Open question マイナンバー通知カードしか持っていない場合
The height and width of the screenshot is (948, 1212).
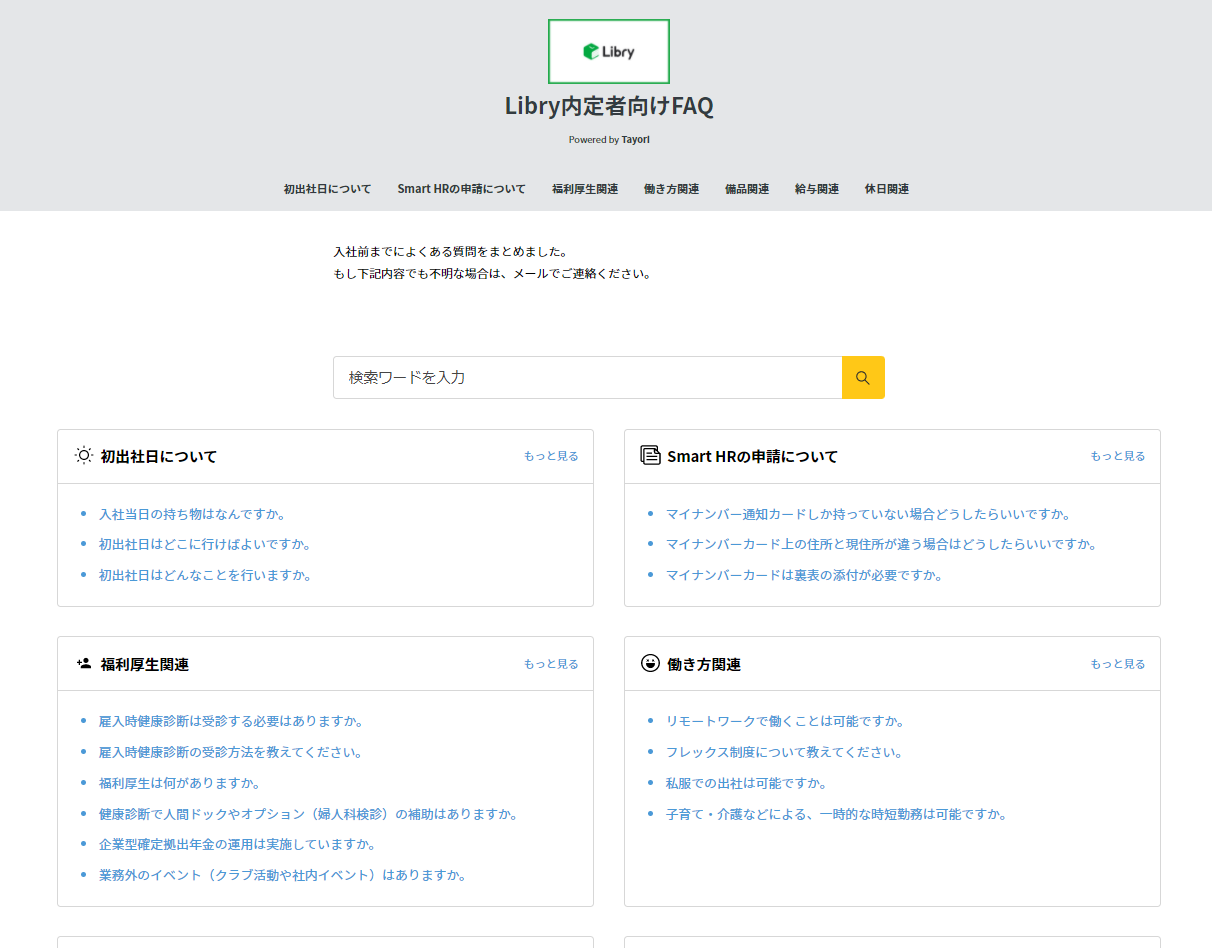[868, 514]
